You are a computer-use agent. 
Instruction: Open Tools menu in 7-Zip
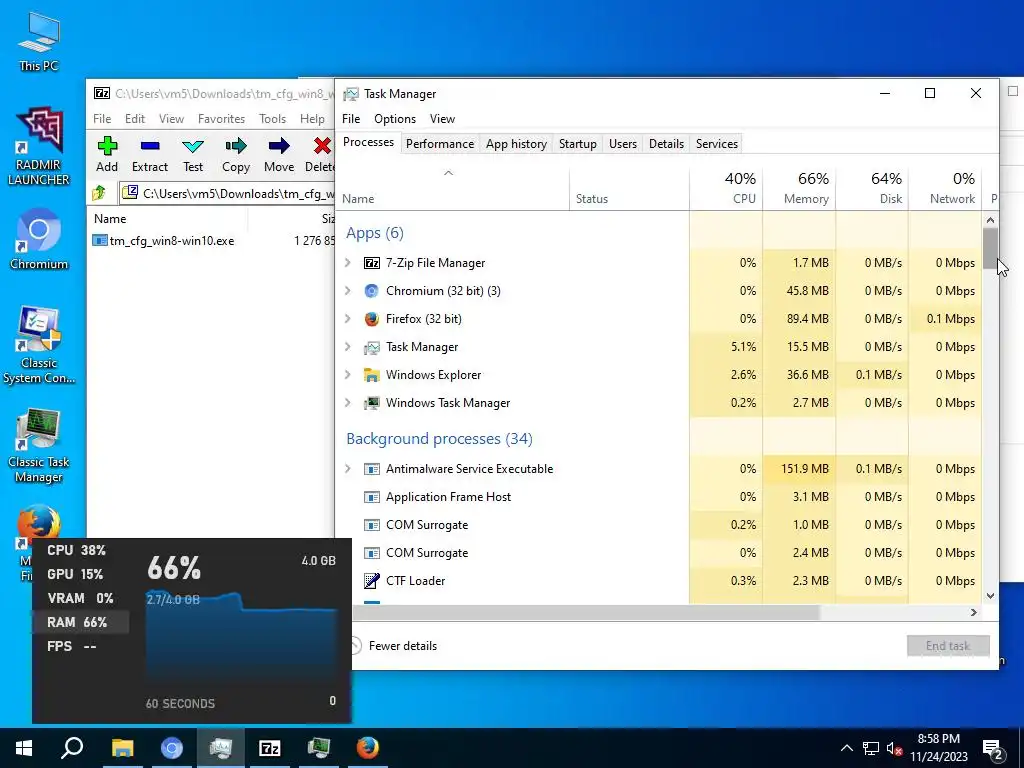272,119
